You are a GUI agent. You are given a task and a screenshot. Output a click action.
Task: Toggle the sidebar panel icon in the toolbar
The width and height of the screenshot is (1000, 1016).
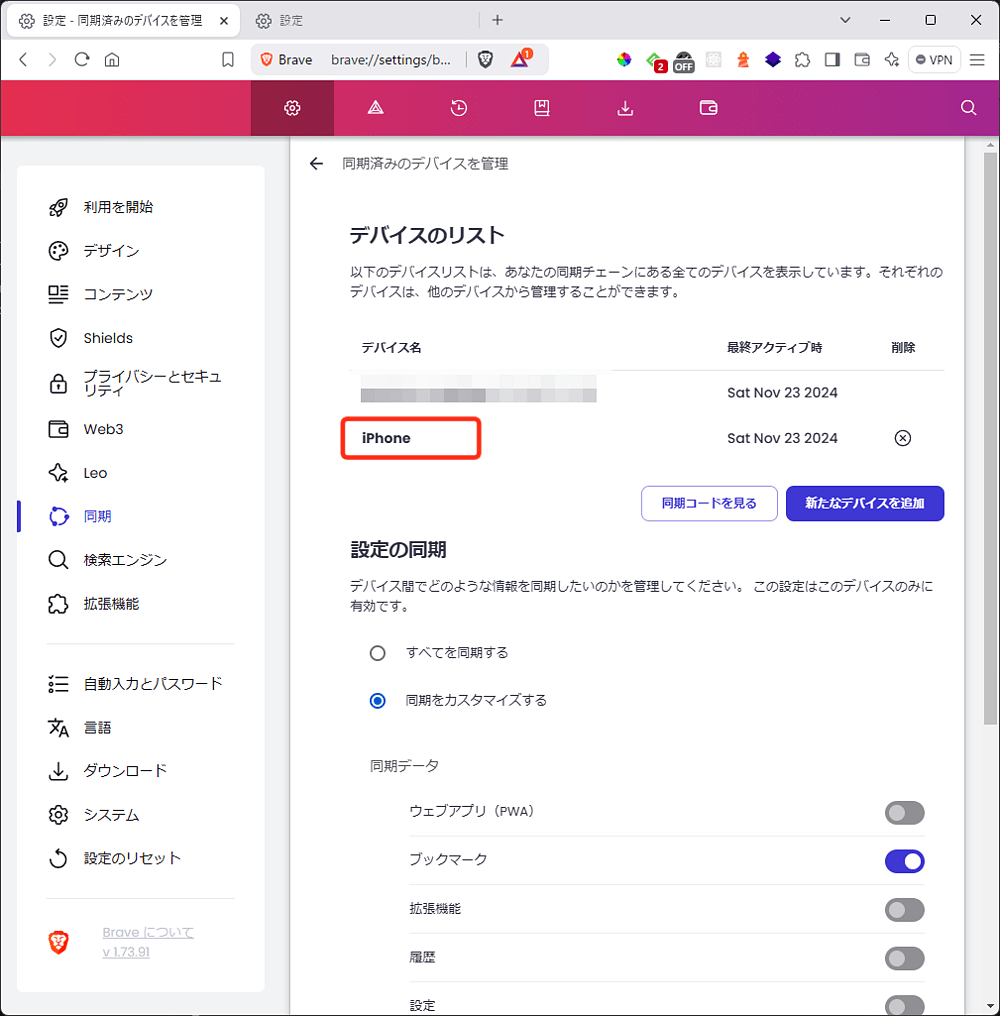click(x=831, y=60)
